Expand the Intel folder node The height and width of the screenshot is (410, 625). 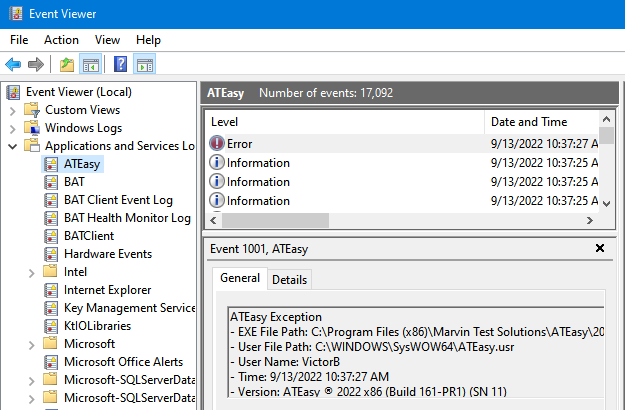click(32, 273)
